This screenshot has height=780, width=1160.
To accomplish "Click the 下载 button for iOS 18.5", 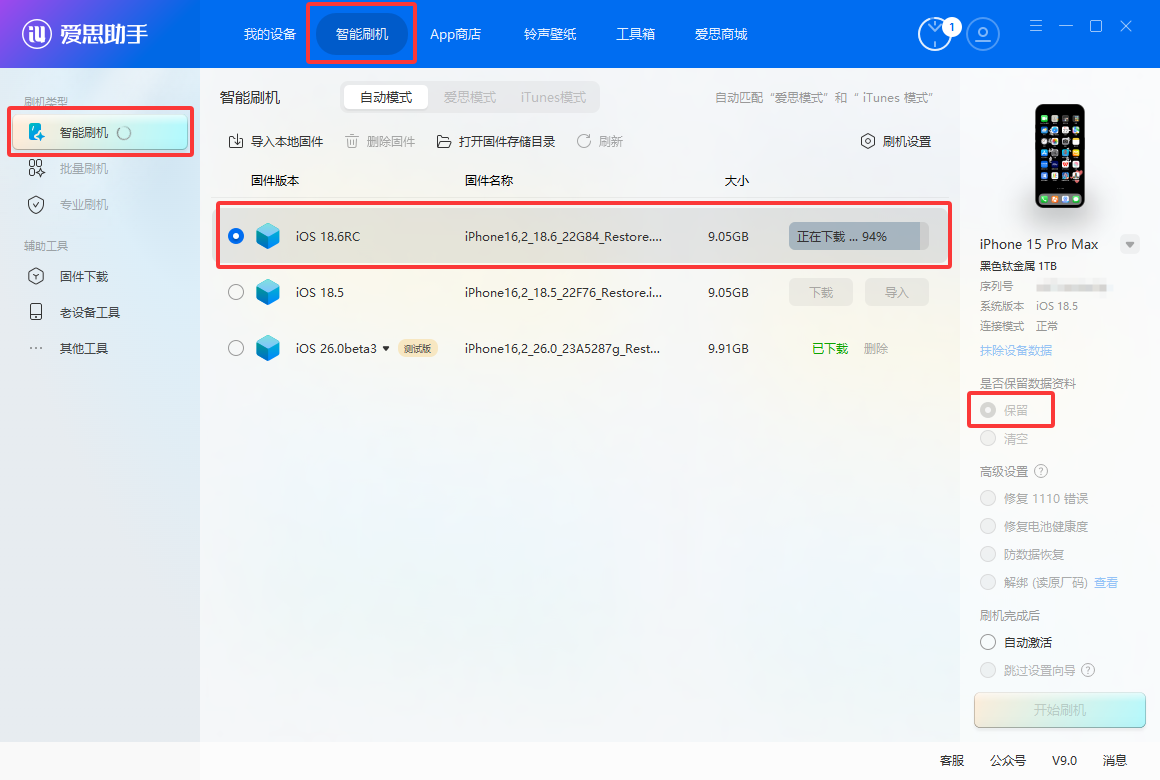I will point(820,292).
